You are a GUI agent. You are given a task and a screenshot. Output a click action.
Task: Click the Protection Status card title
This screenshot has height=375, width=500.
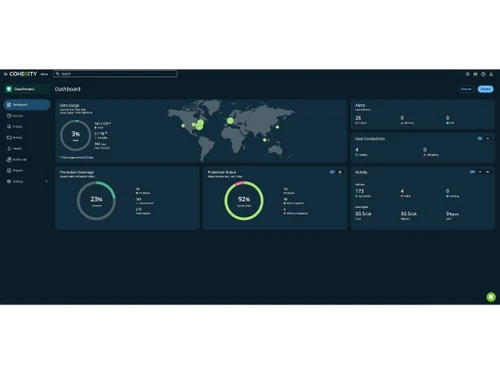pyautogui.click(x=222, y=172)
